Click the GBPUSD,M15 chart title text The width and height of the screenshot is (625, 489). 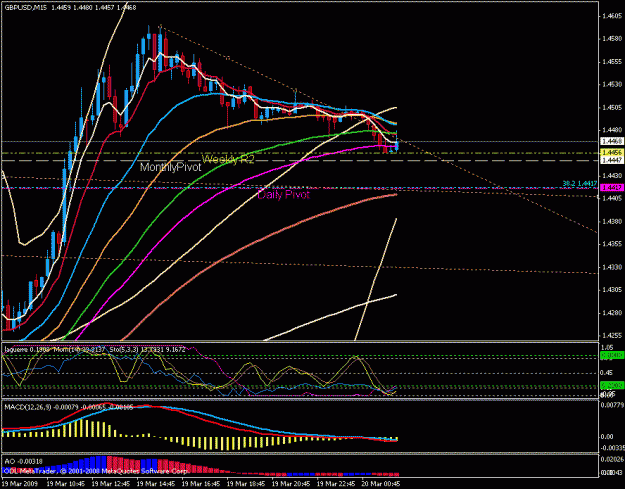[x=26, y=8]
